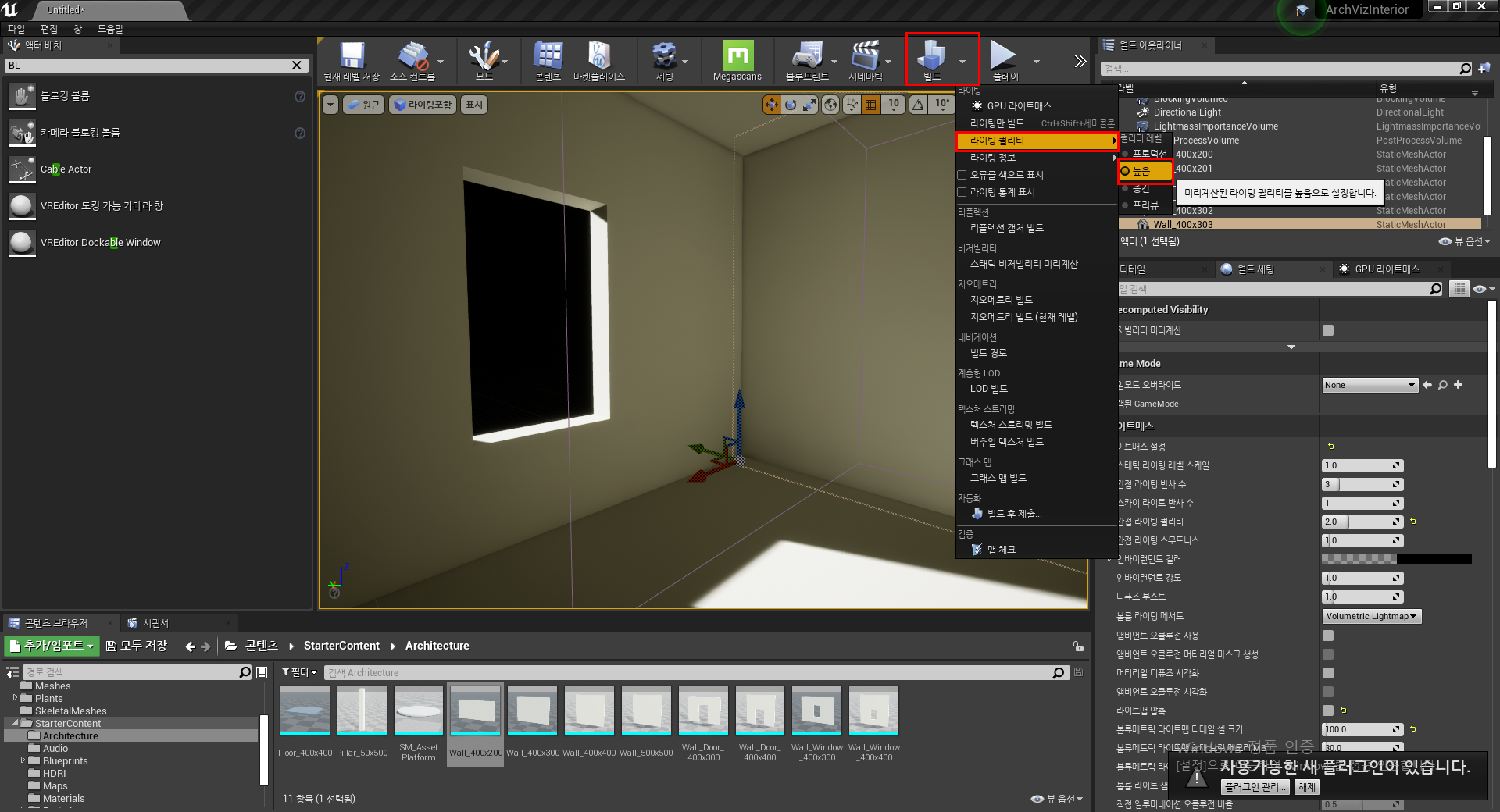This screenshot has height=812, width=1500.
Task: Click the Modes (모드) toolbar icon
Action: coord(484,55)
